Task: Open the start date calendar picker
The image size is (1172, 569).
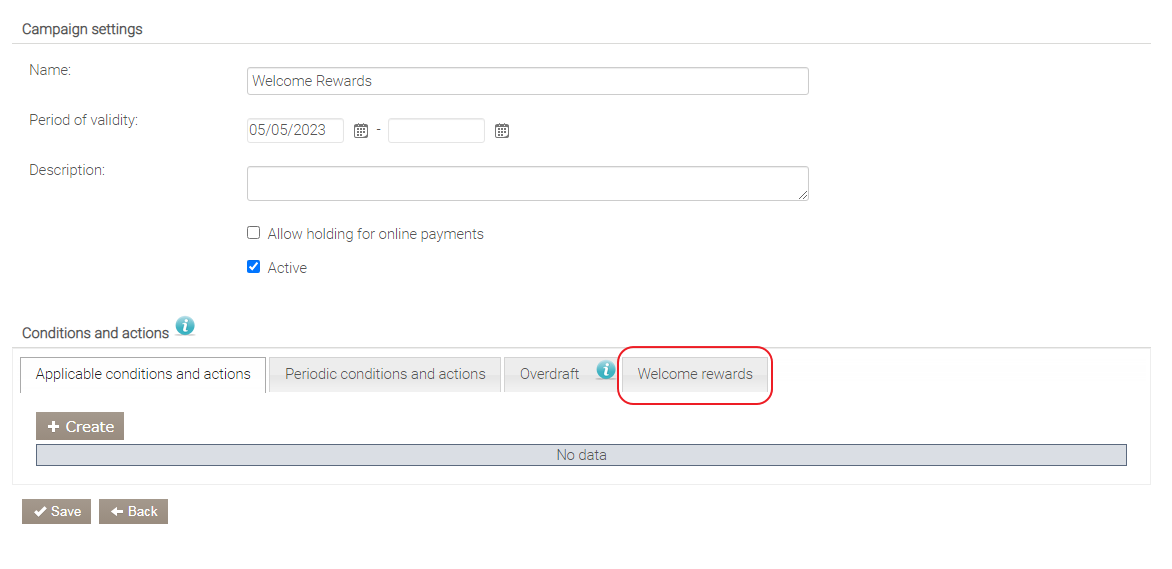Action: tap(361, 131)
